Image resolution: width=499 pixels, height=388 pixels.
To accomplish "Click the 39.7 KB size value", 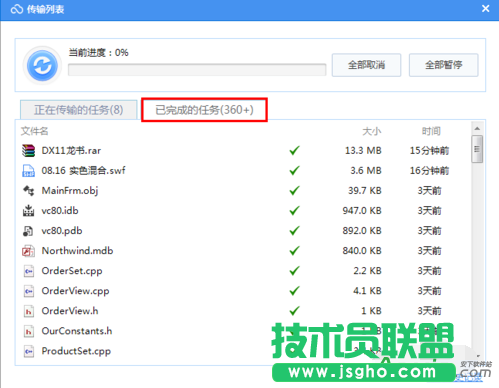I will [365, 191].
